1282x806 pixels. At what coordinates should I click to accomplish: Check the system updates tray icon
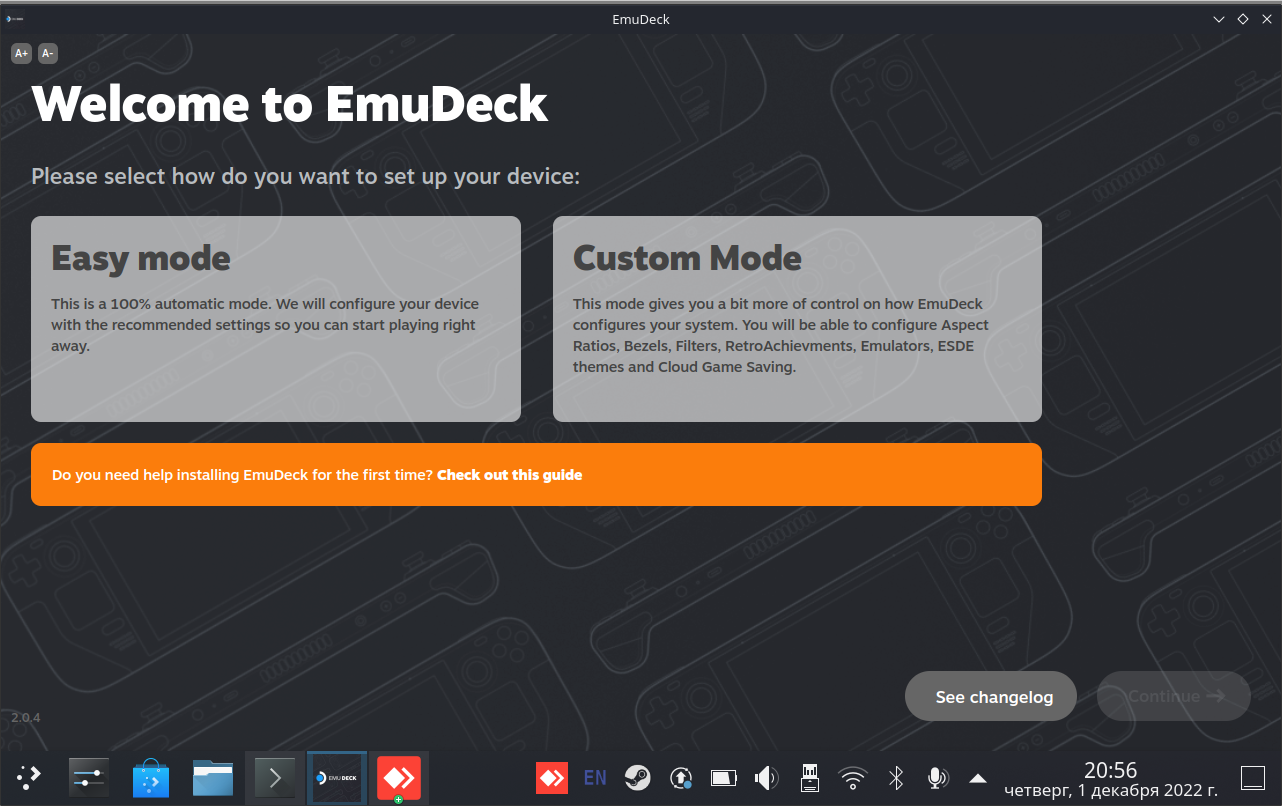click(681, 777)
